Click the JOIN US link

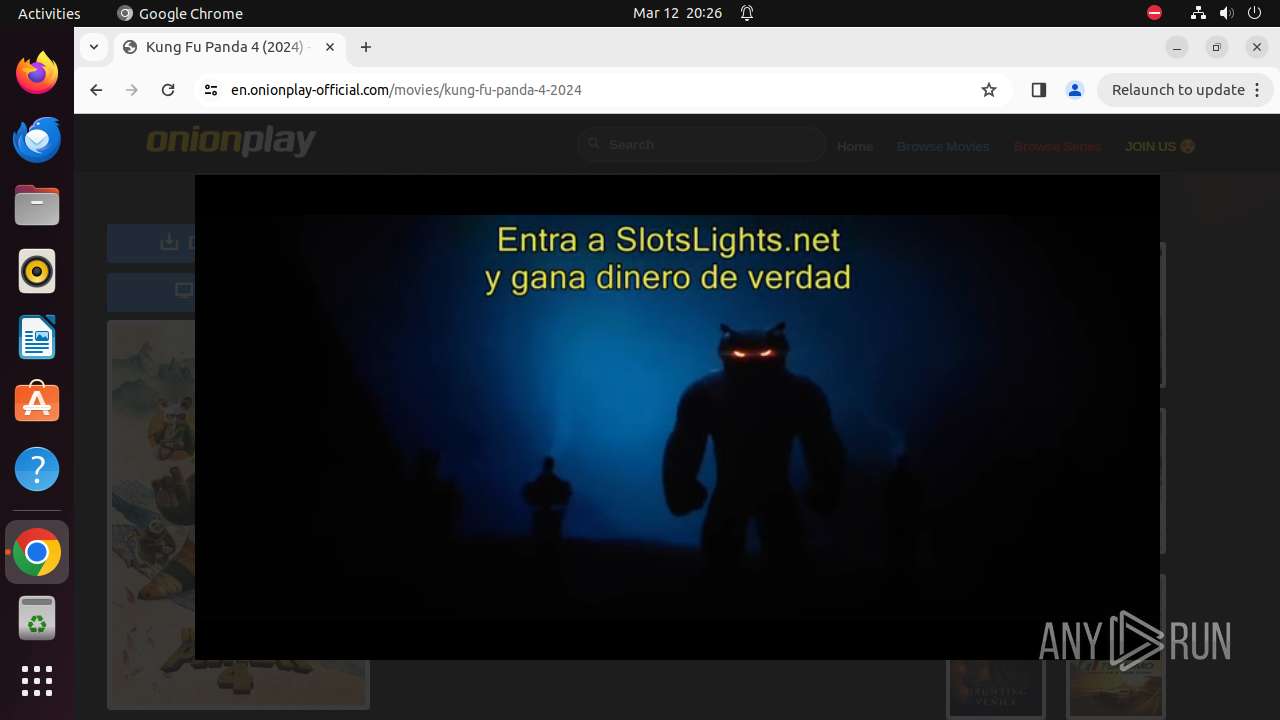click(x=1160, y=146)
